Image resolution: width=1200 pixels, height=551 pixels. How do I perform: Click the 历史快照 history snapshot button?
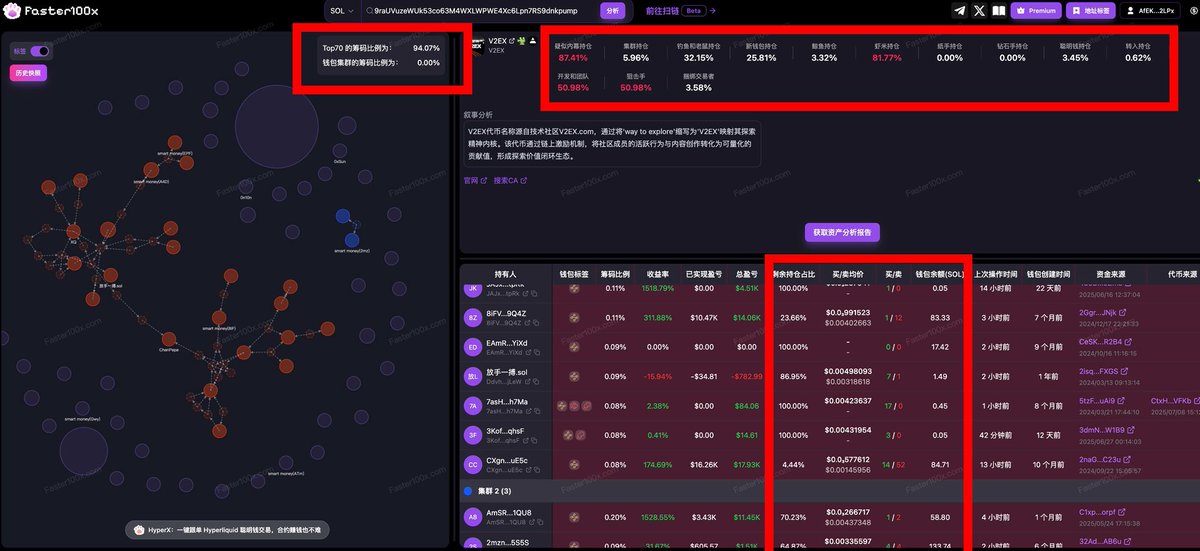pyautogui.click(x=28, y=73)
